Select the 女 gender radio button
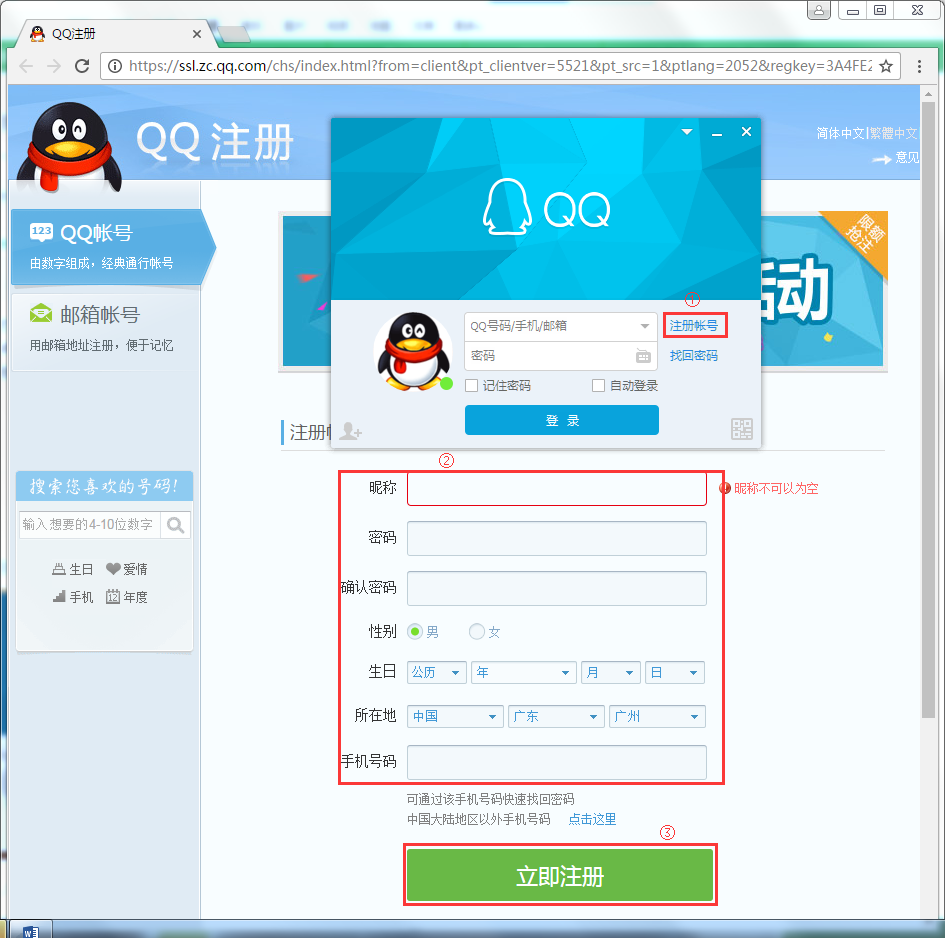 click(x=477, y=632)
